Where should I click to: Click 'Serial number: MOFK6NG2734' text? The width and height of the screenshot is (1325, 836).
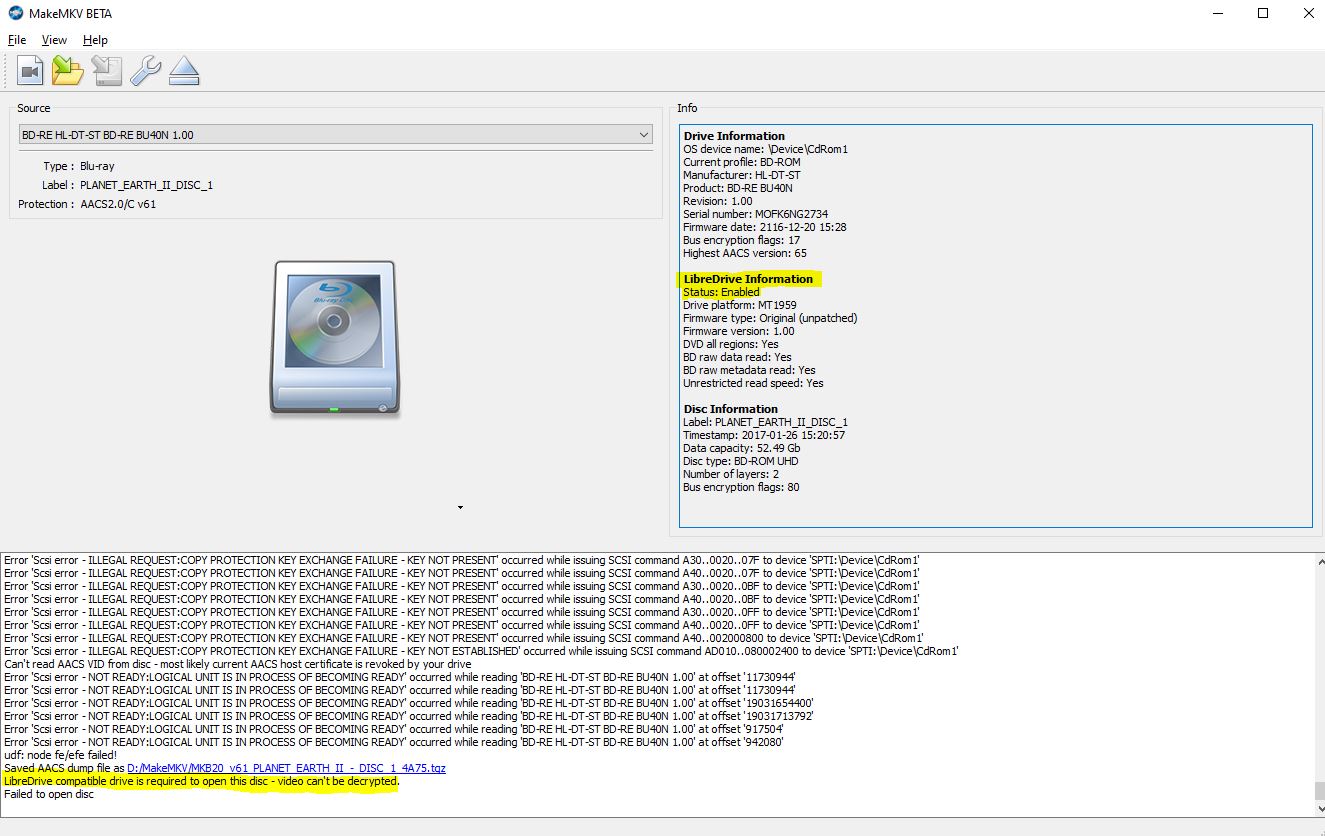pyautogui.click(x=755, y=214)
